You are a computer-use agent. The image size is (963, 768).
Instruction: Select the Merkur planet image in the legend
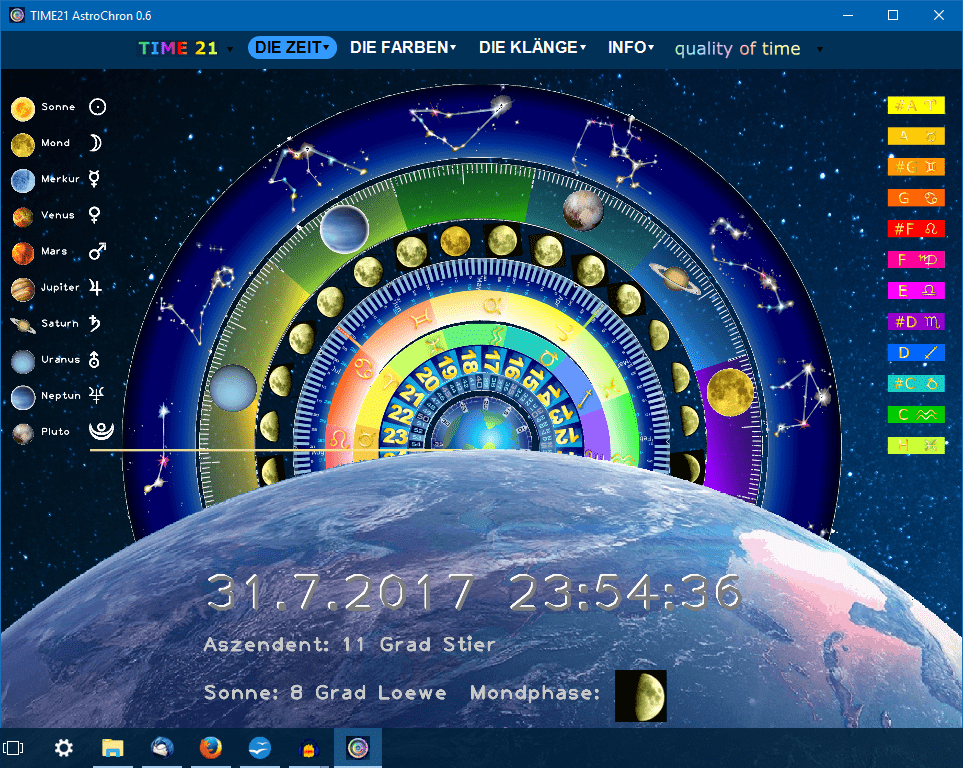tap(23, 181)
